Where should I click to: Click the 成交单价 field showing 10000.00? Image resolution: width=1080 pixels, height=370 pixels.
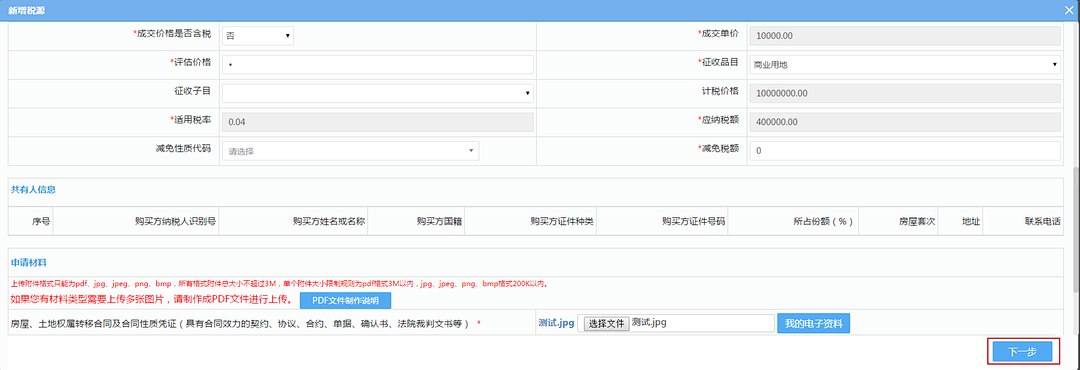coord(904,36)
